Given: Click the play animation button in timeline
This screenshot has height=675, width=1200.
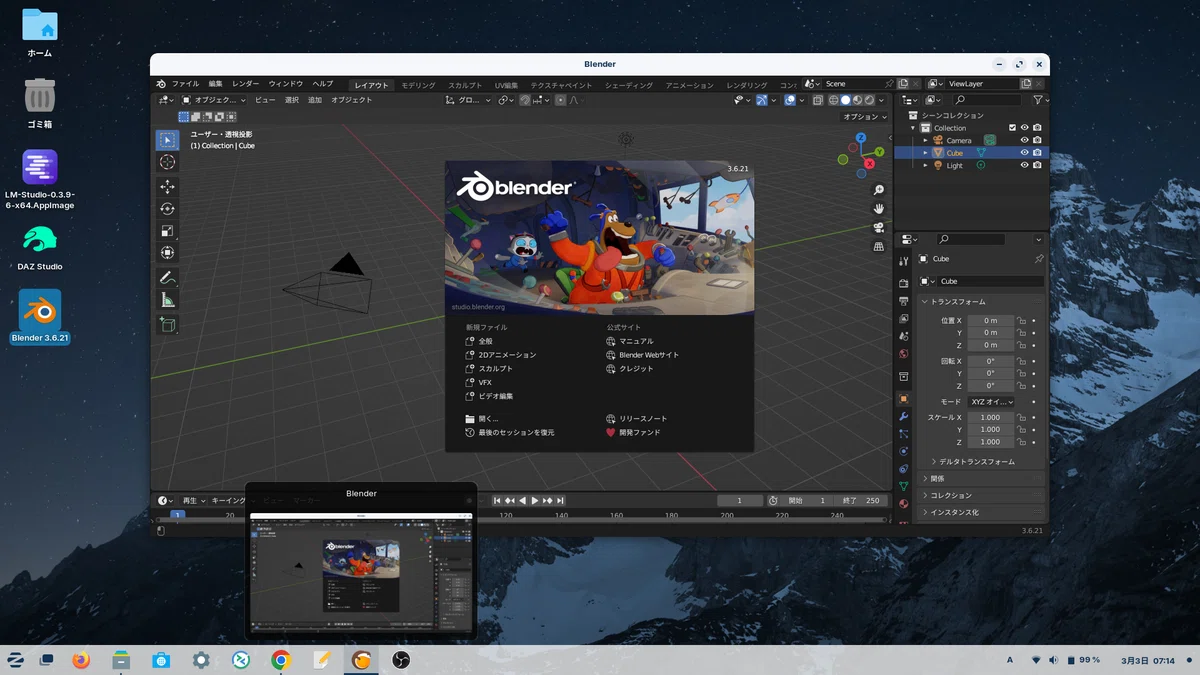Looking at the screenshot, I should click(535, 500).
